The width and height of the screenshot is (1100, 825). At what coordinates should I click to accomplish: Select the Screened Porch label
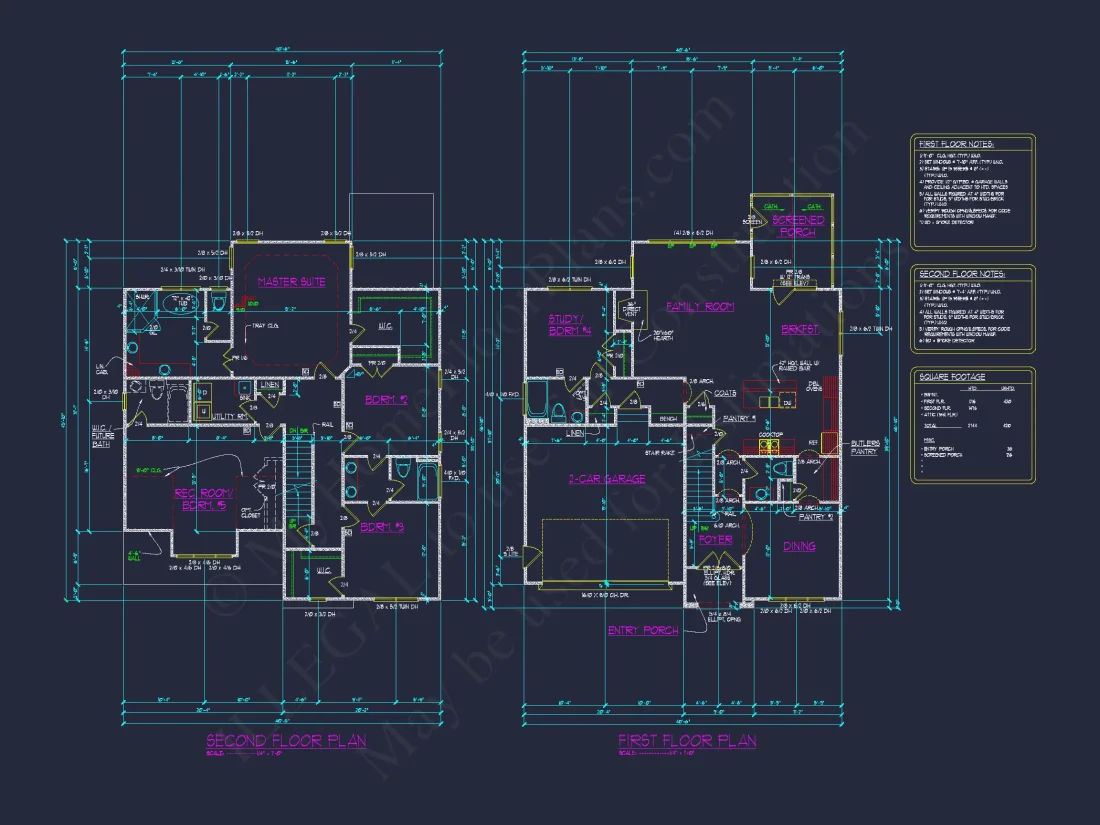click(798, 225)
